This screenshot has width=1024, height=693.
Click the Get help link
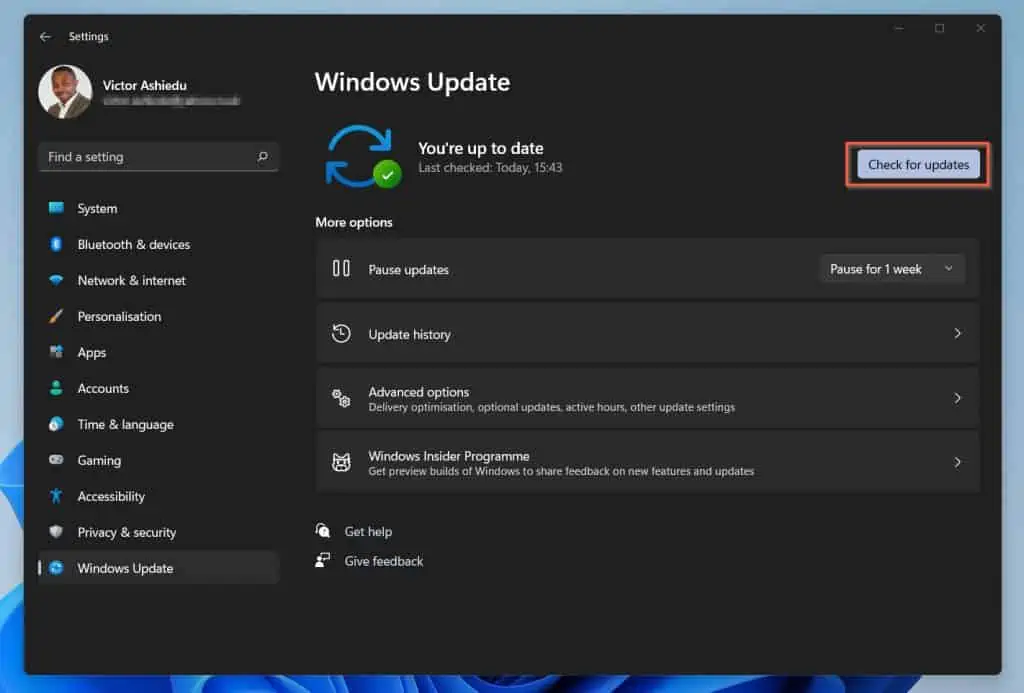coord(368,531)
